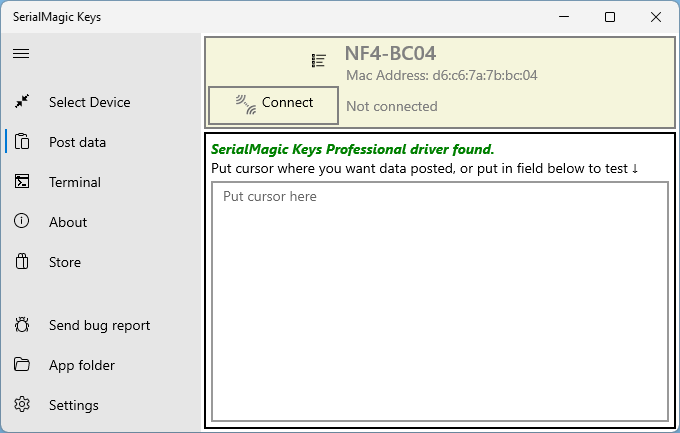Open the Select Device page
Image resolution: width=680 pixels, height=433 pixels.
coord(89,102)
